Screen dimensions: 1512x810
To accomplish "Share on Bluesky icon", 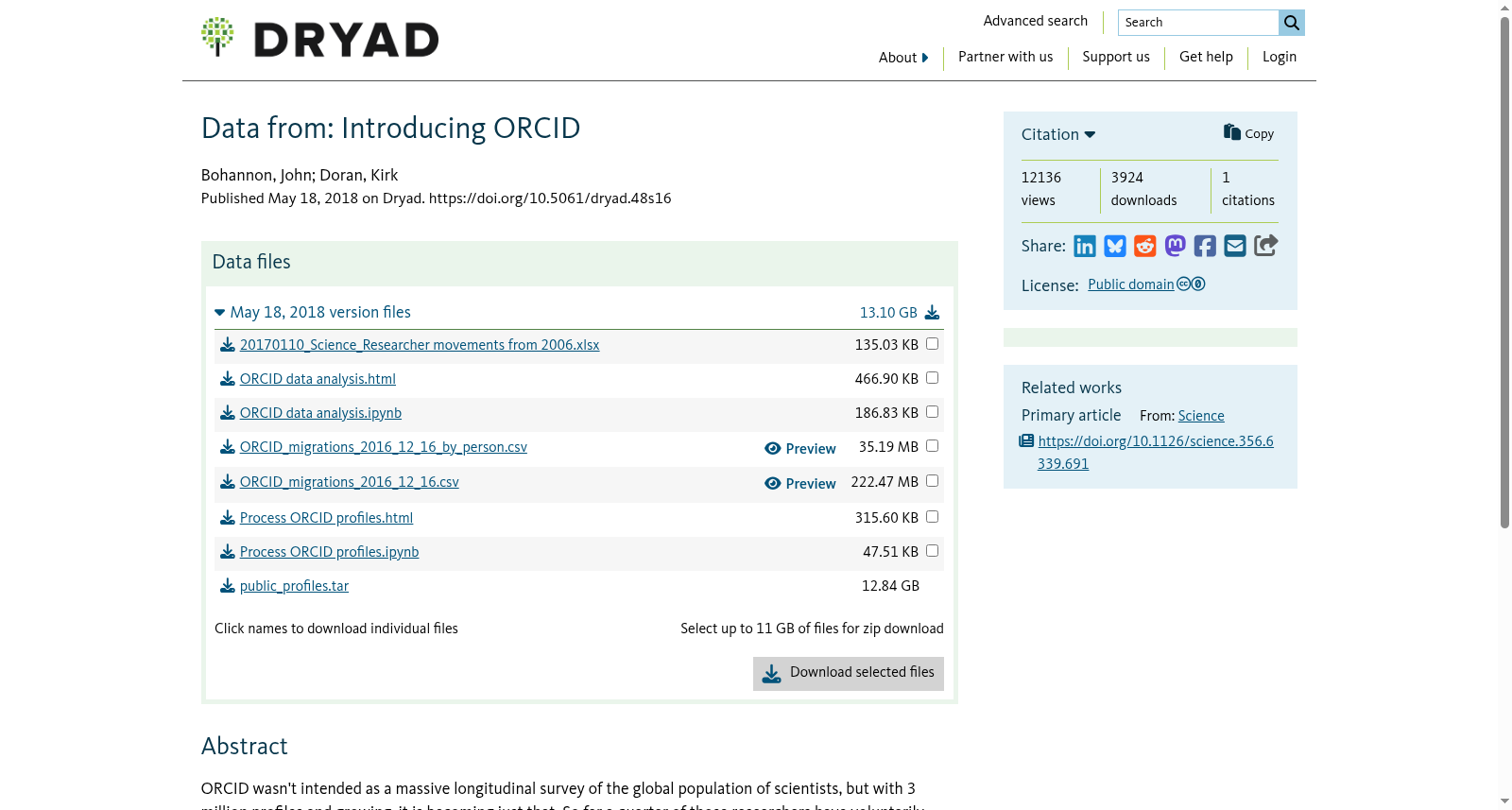I will pyautogui.click(x=1115, y=247).
